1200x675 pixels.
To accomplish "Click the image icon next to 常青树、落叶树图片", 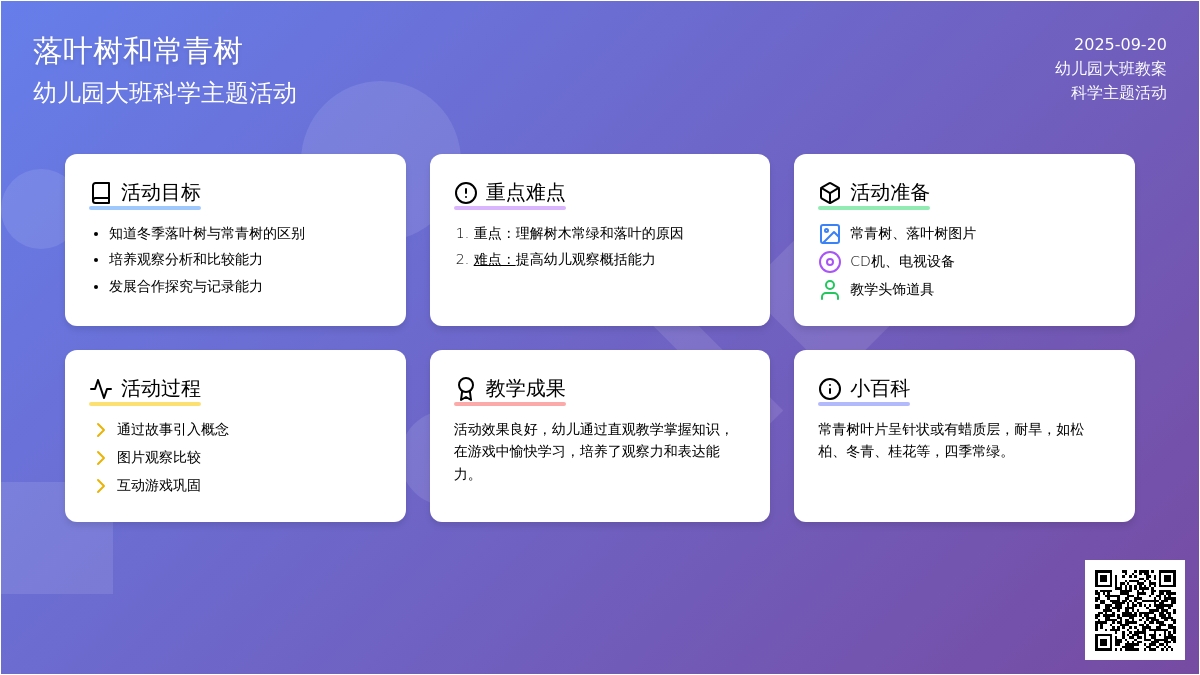I will (x=830, y=234).
